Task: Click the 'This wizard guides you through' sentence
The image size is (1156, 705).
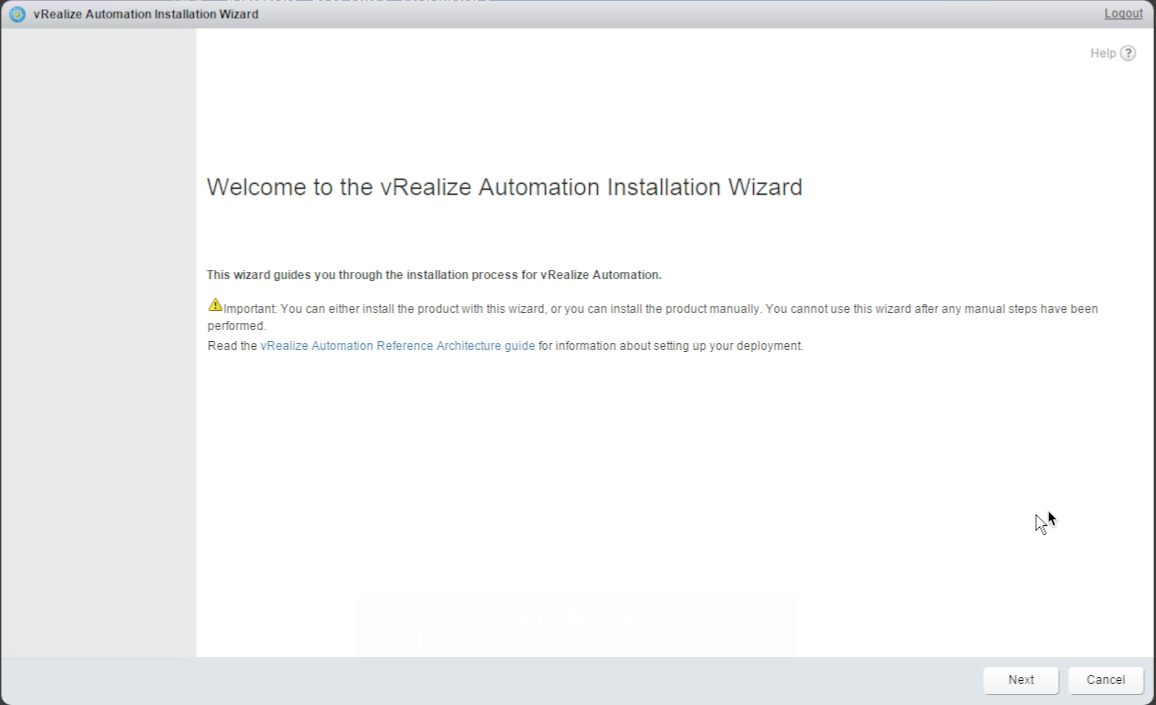Action: [x=434, y=275]
